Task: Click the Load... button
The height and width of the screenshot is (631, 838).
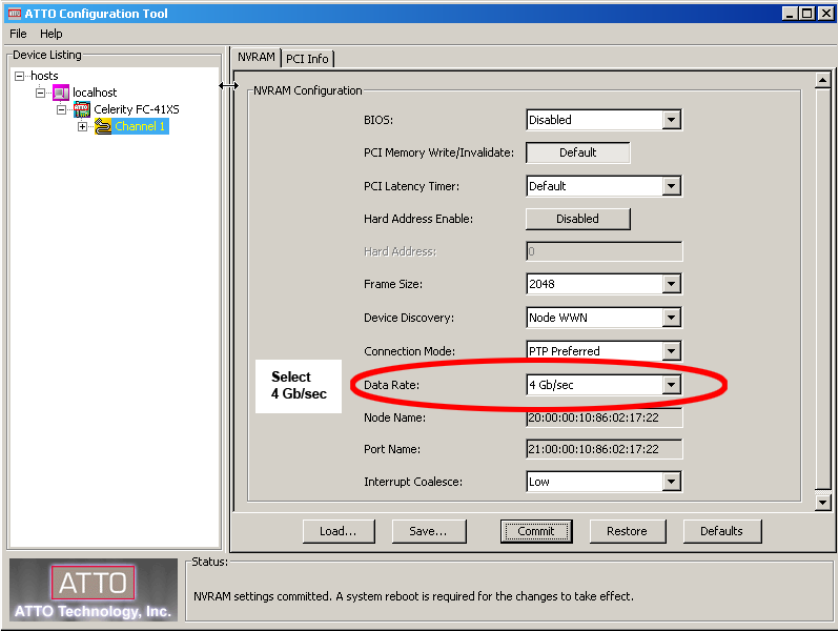Action: coord(338,531)
